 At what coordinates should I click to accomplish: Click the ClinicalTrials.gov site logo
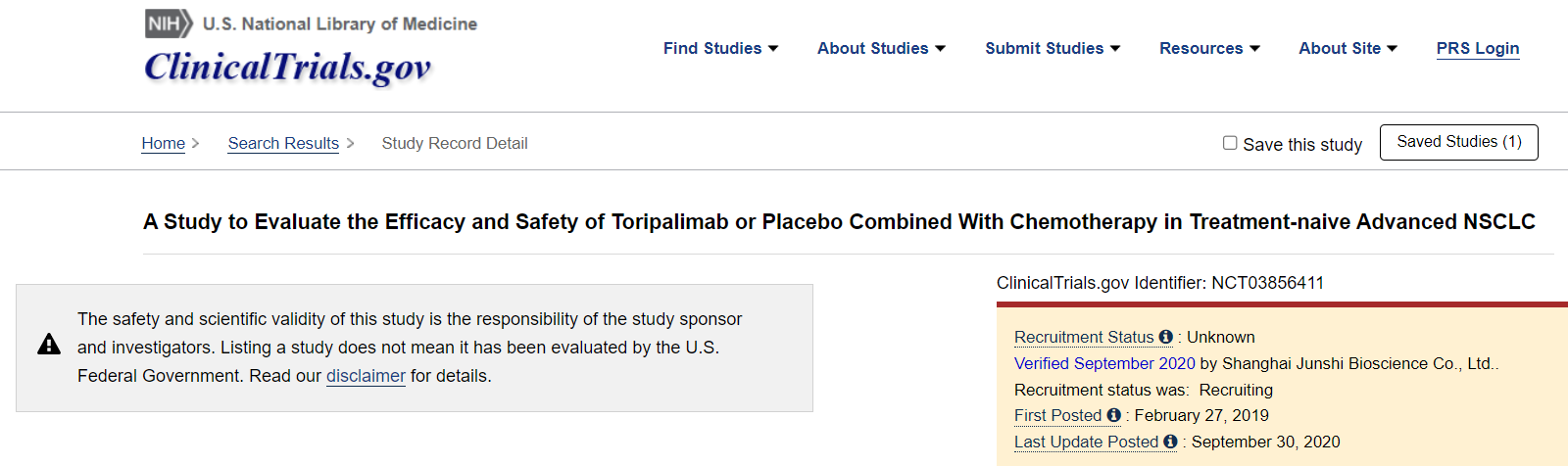coord(287,67)
